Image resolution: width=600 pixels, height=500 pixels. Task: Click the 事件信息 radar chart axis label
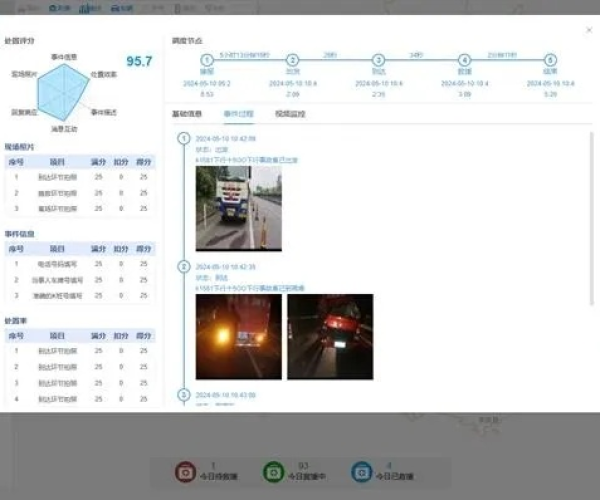point(64,57)
